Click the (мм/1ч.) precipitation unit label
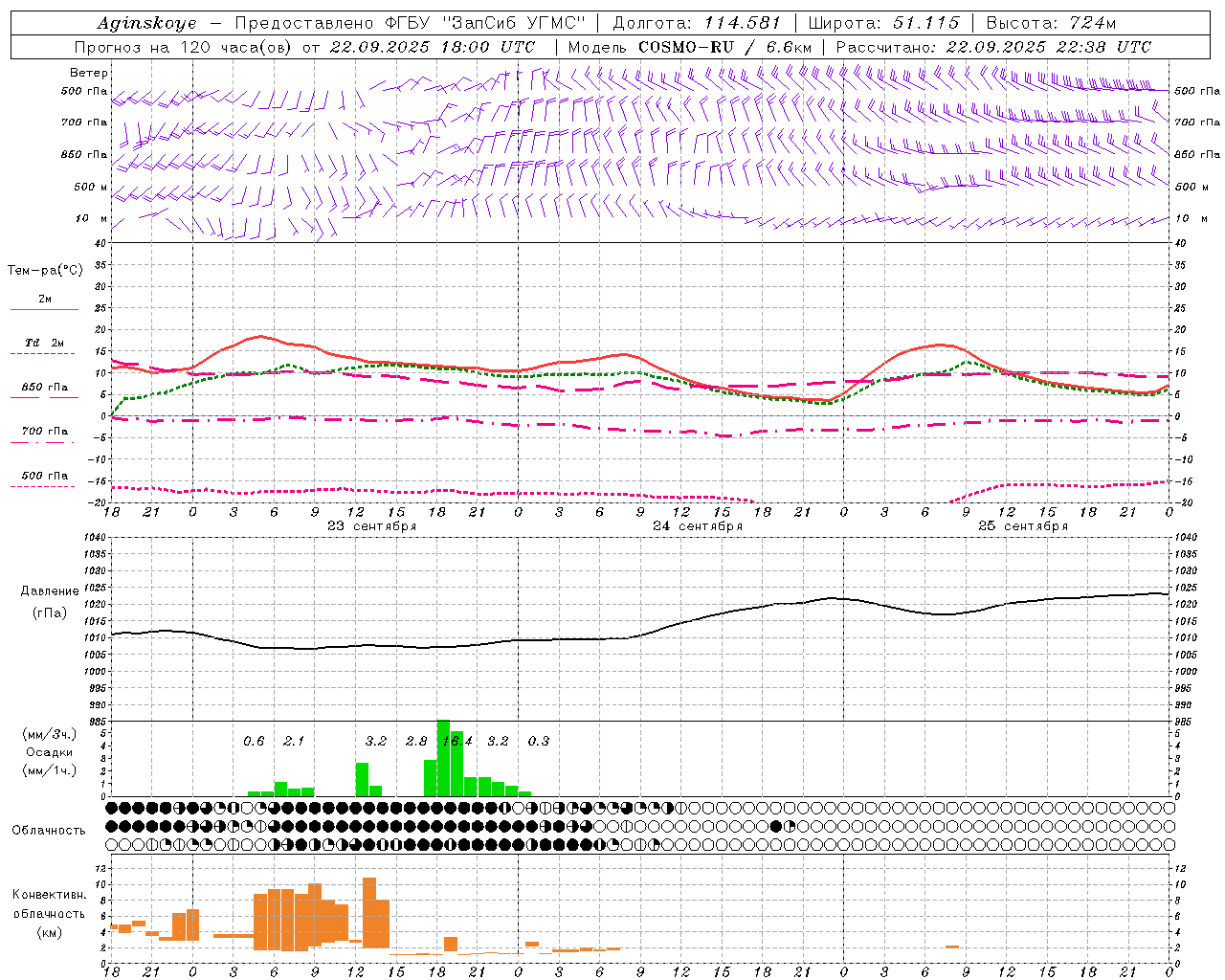The width and height of the screenshot is (1225, 980). pos(49,770)
